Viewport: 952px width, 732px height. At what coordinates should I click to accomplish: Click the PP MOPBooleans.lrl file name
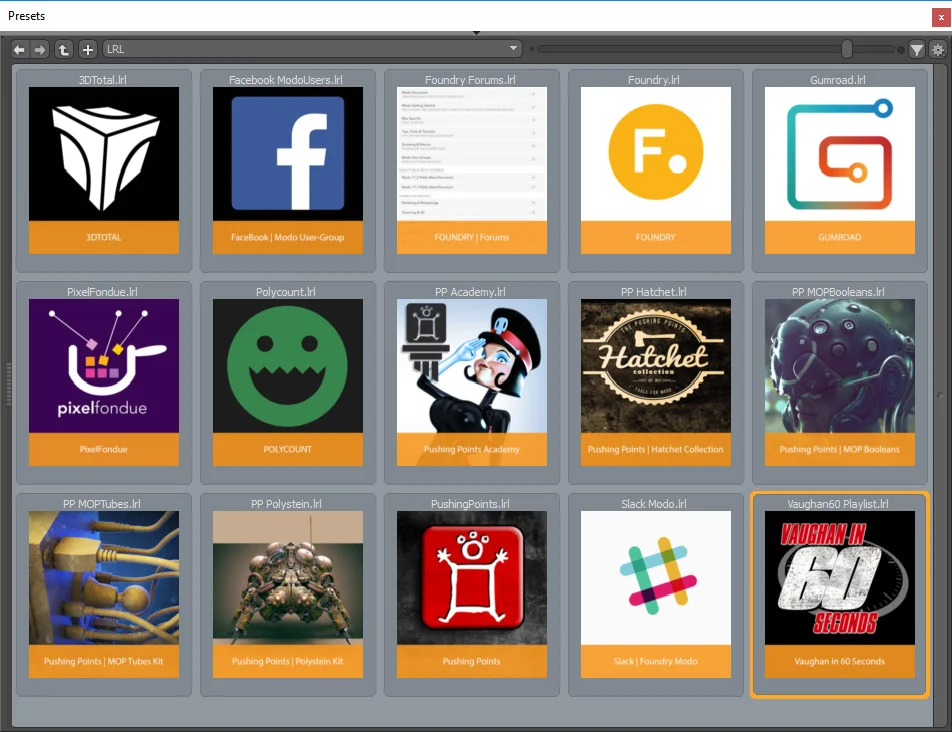pyautogui.click(x=838, y=291)
